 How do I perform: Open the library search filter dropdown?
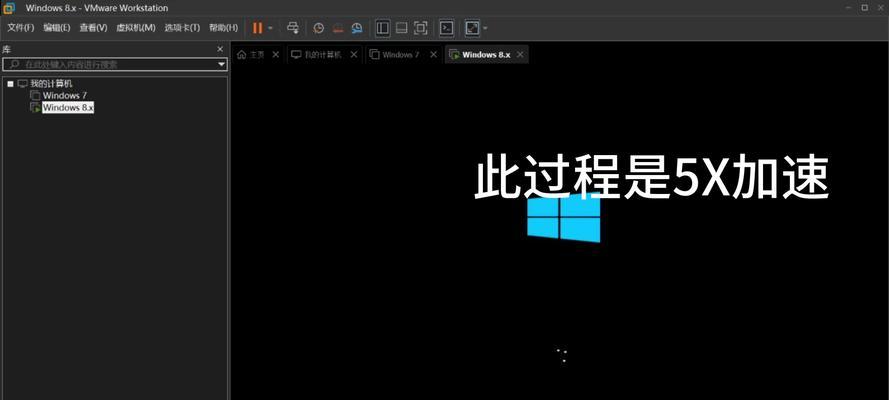click(222, 65)
